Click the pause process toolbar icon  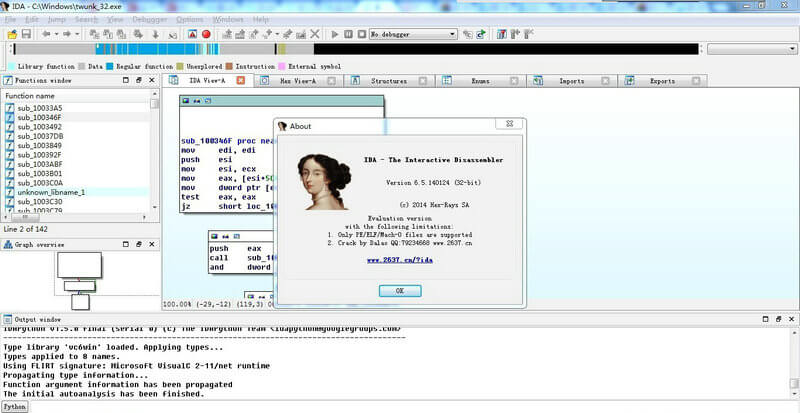(x=346, y=34)
